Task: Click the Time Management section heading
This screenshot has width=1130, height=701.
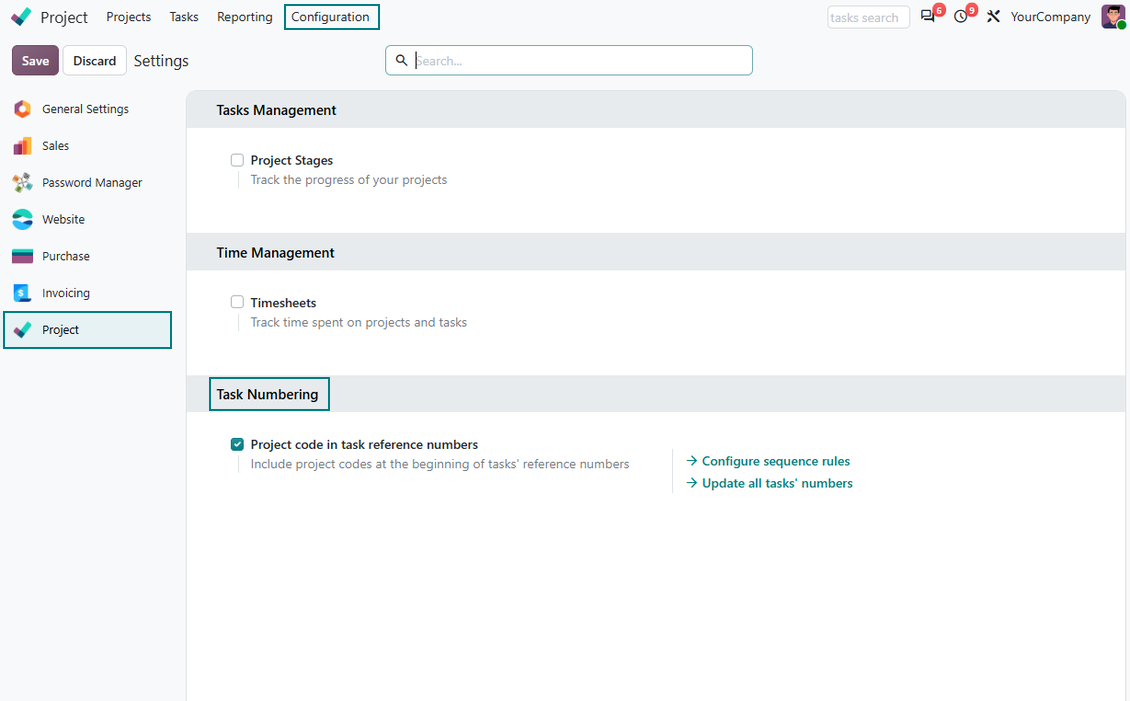Action: point(275,253)
